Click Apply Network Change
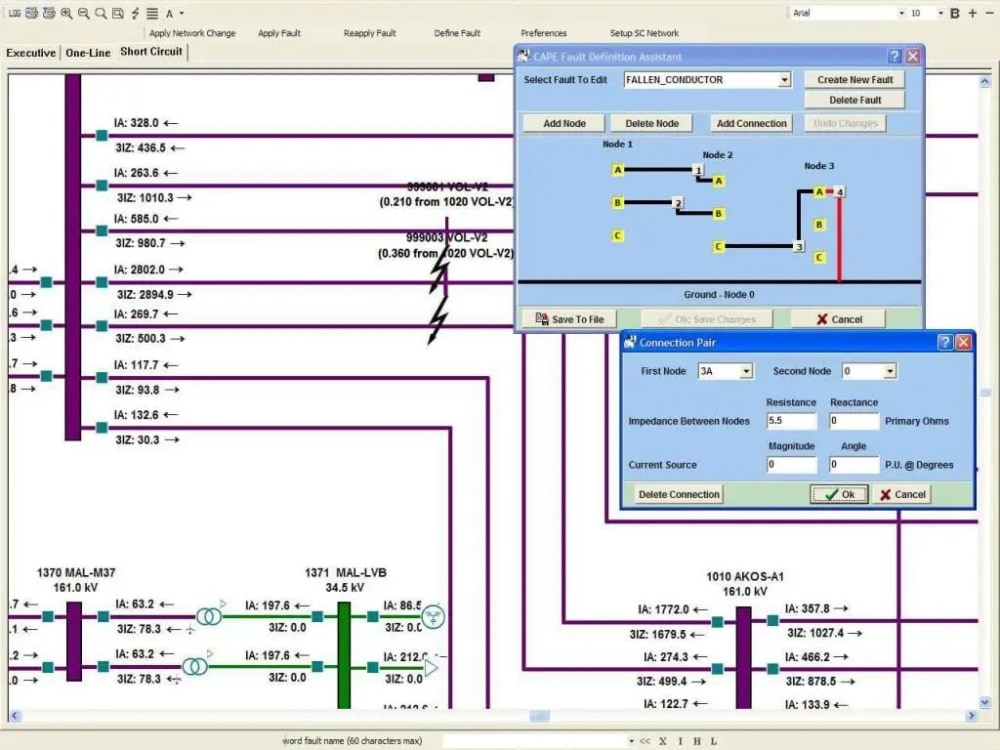The image size is (1000, 750). coord(192,33)
